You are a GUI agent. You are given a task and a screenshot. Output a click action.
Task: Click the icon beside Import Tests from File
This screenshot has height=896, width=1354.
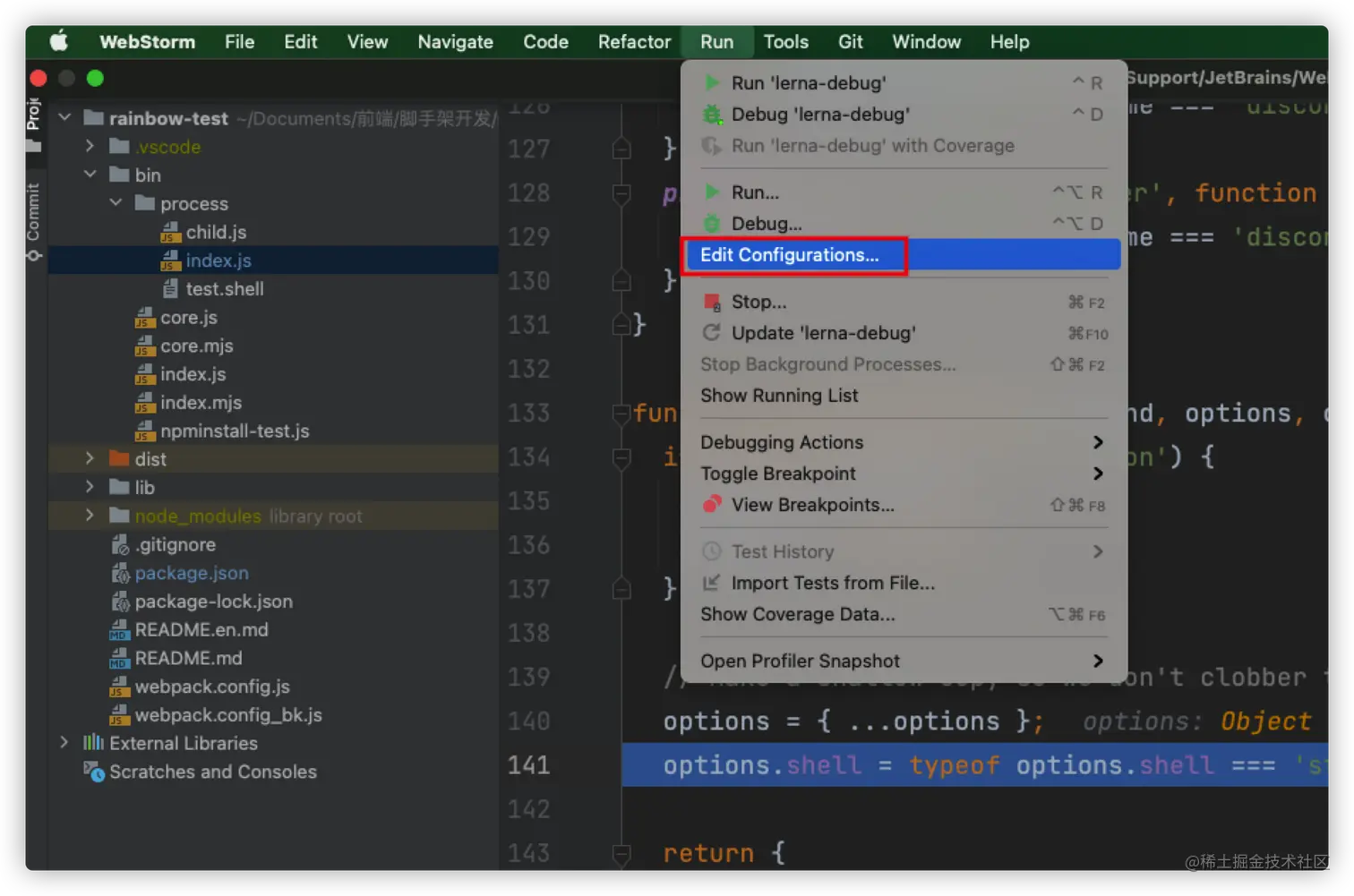click(710, 583)
